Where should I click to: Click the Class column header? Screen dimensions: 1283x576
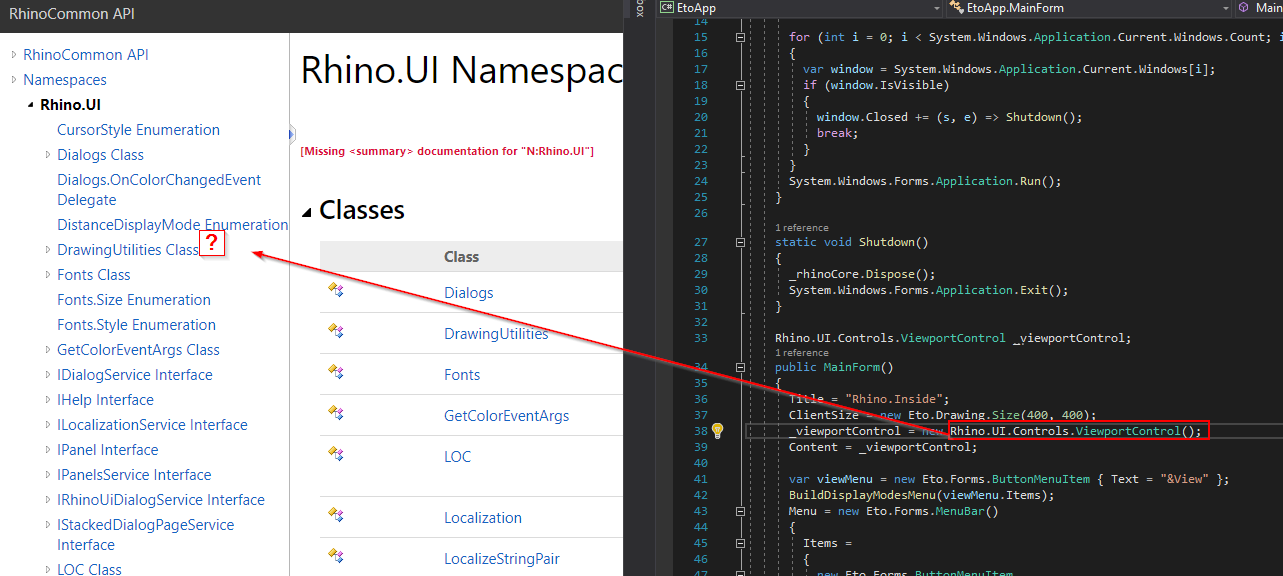click(x=461, y=257)
